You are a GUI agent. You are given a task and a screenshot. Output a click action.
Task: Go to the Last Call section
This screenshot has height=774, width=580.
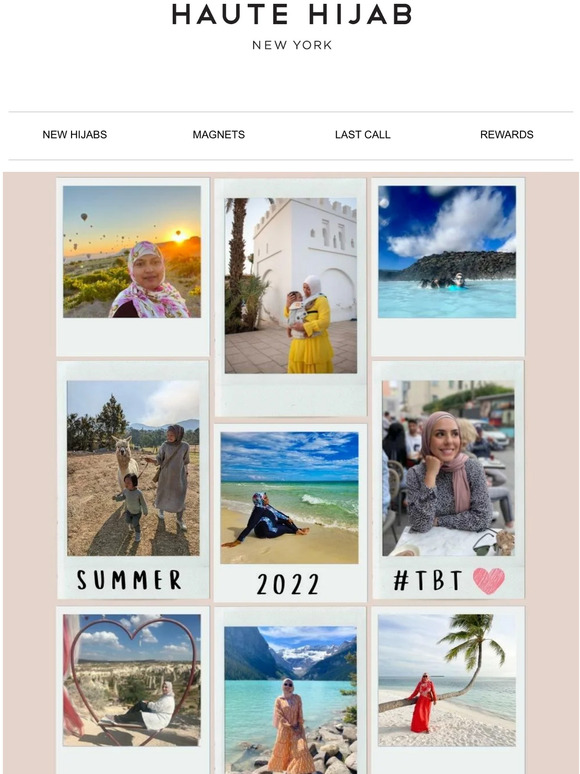(x=363, y=134)
